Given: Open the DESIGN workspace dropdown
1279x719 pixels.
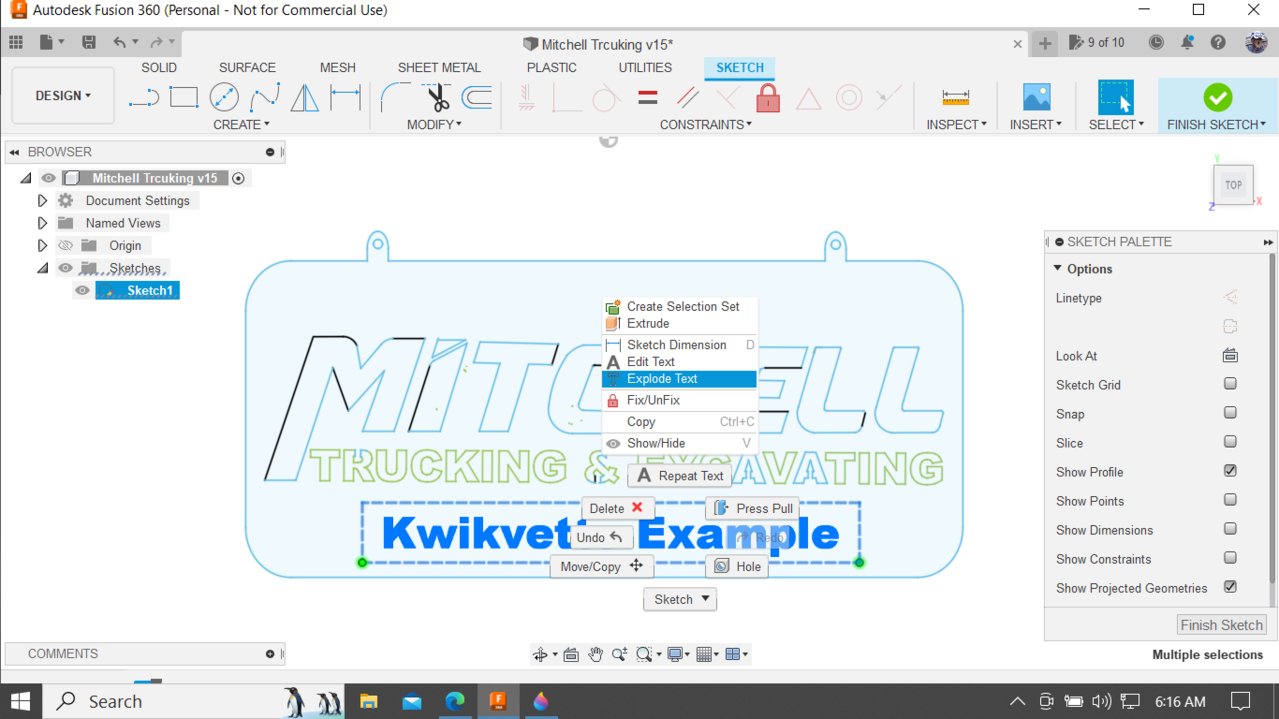Looking at the screenshot, I should click(x=63, y=96).
